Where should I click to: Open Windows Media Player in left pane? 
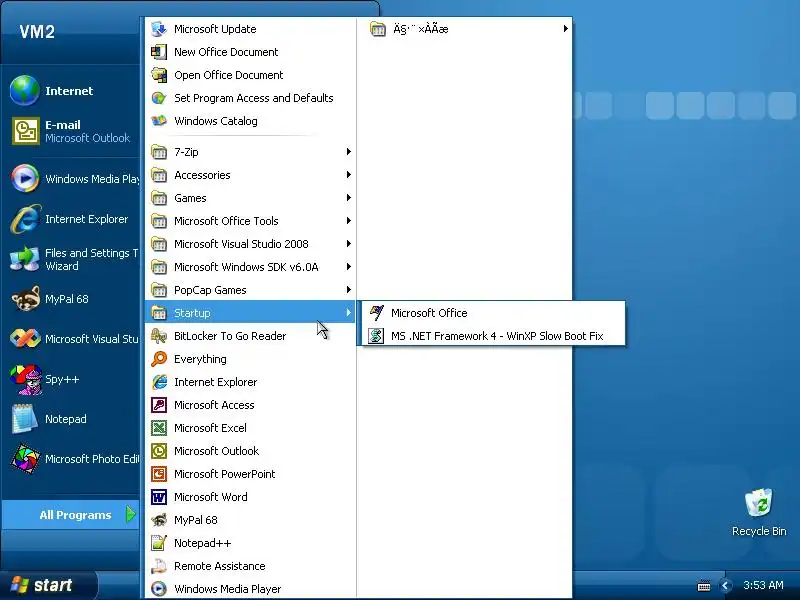[70, 179]
